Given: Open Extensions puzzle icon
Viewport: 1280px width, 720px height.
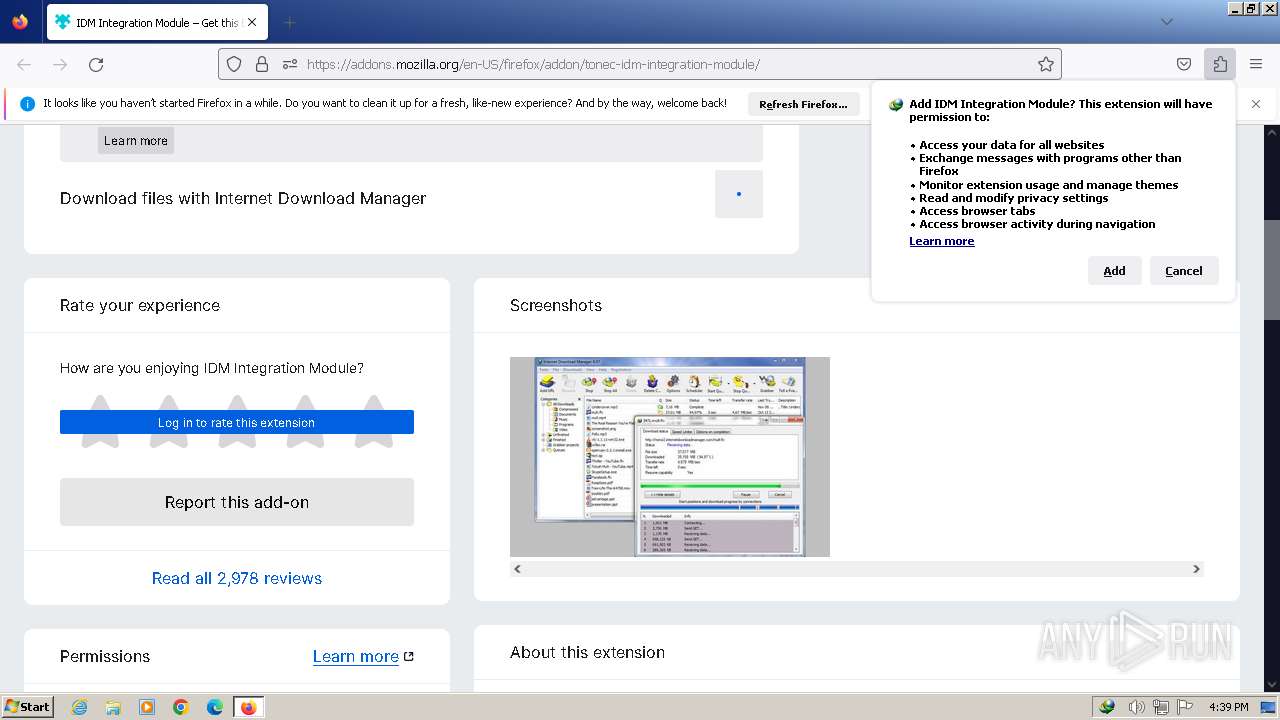Looking at the screenshot, I should tap(1220, 64).
